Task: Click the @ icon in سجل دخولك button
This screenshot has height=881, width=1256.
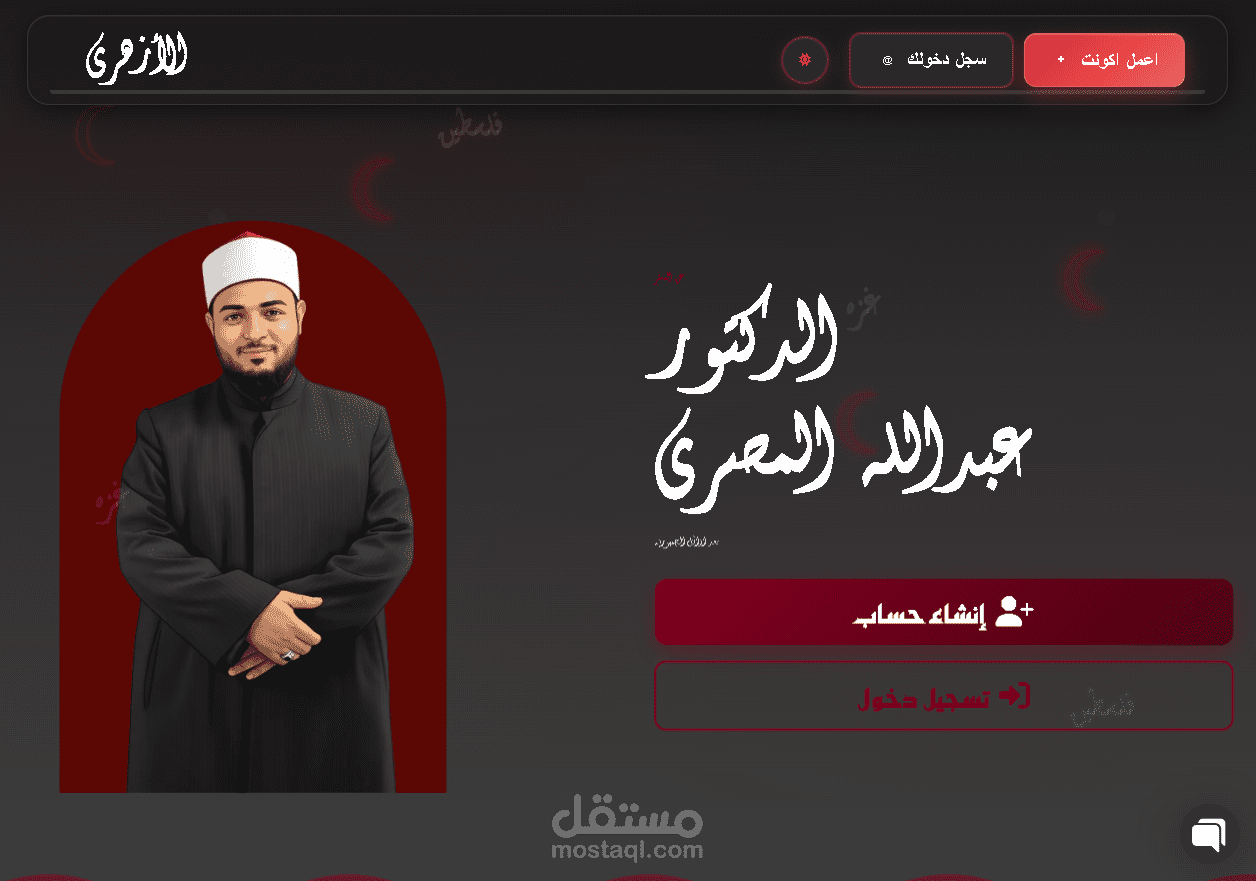Action: coord(887,61)
